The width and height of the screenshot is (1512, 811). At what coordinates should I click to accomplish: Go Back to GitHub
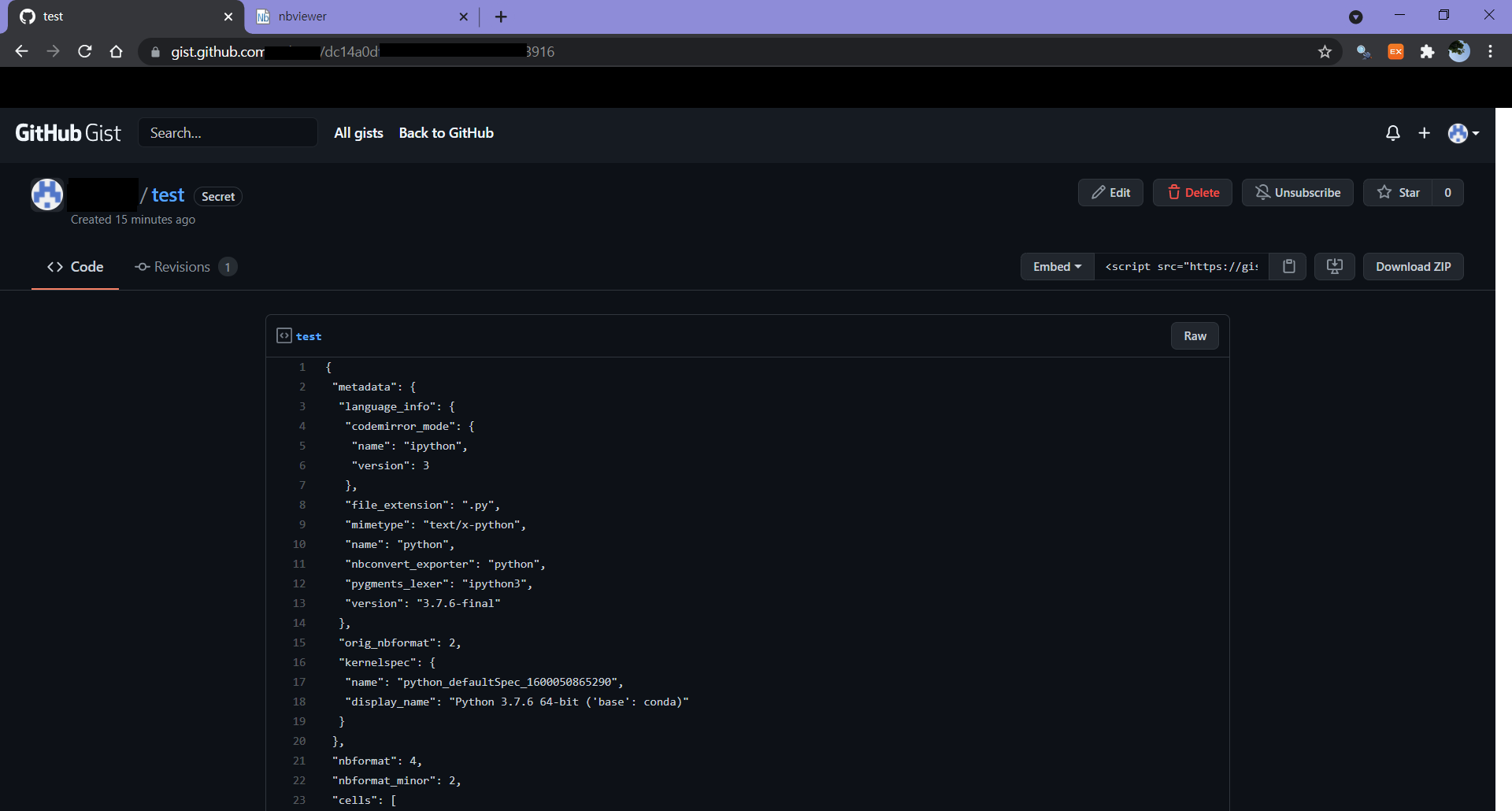click(447, 133)
